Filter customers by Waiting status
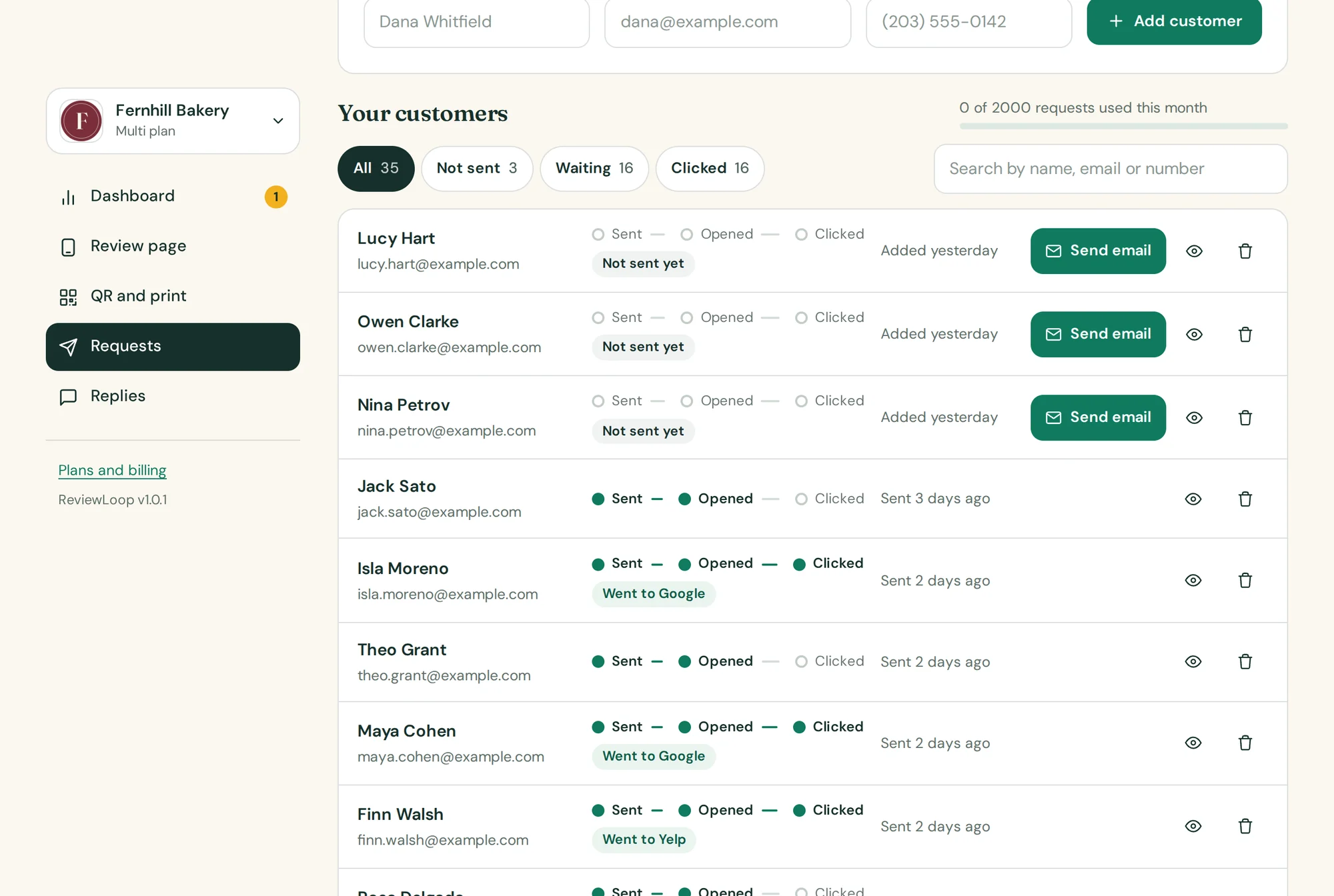 click(594, 169)
